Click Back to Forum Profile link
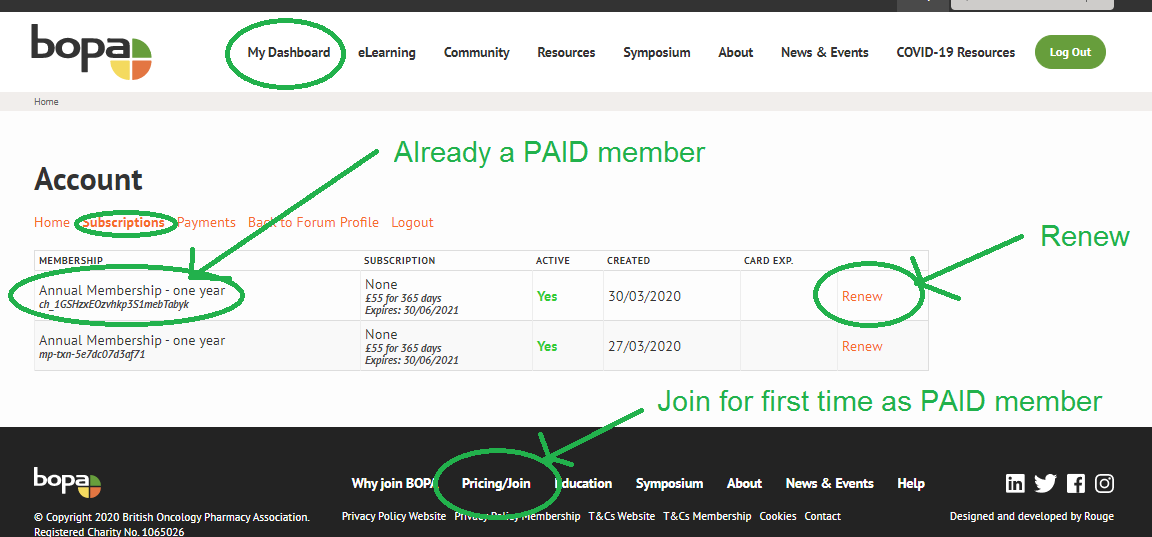Viewport: 1152px width, 537px height. tap(313, 222)
